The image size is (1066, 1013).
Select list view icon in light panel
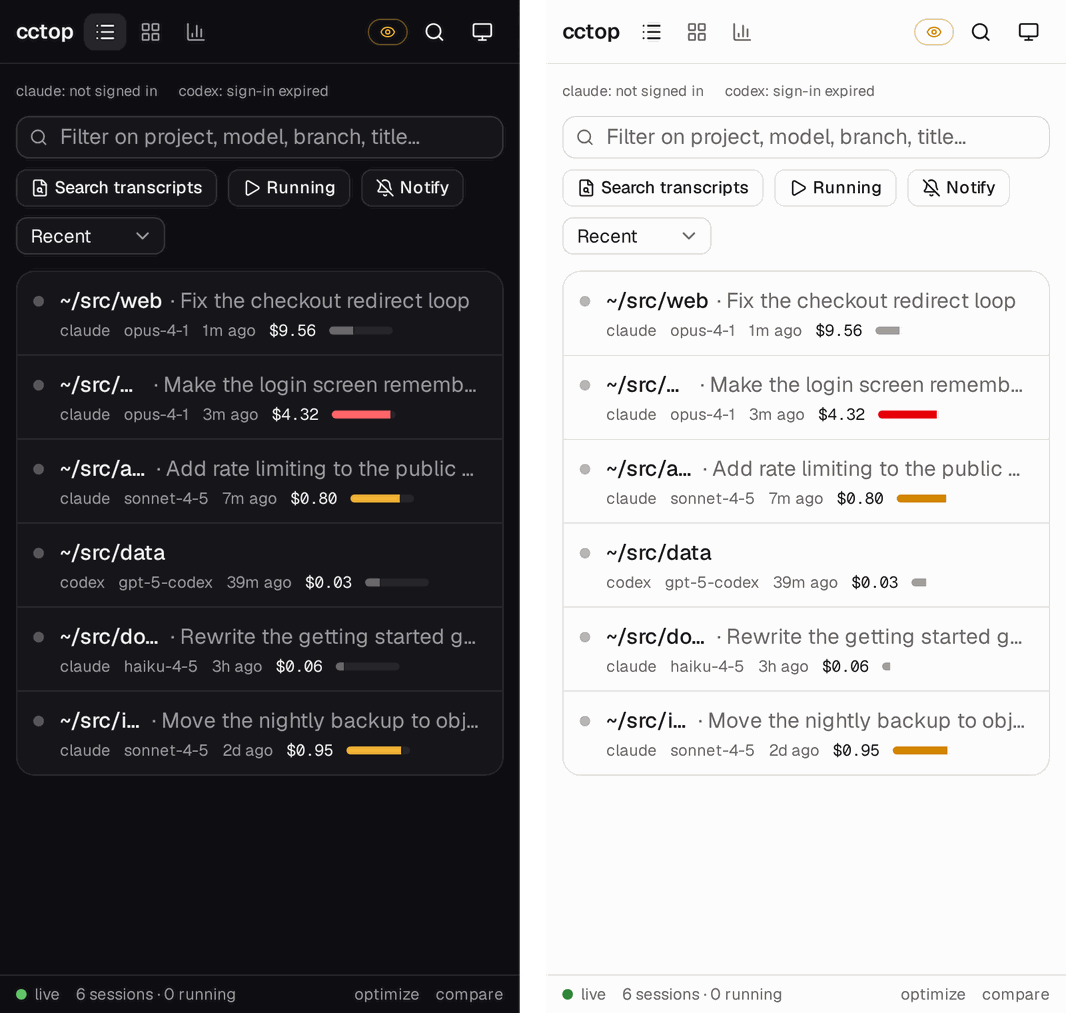tap(651, 32)
